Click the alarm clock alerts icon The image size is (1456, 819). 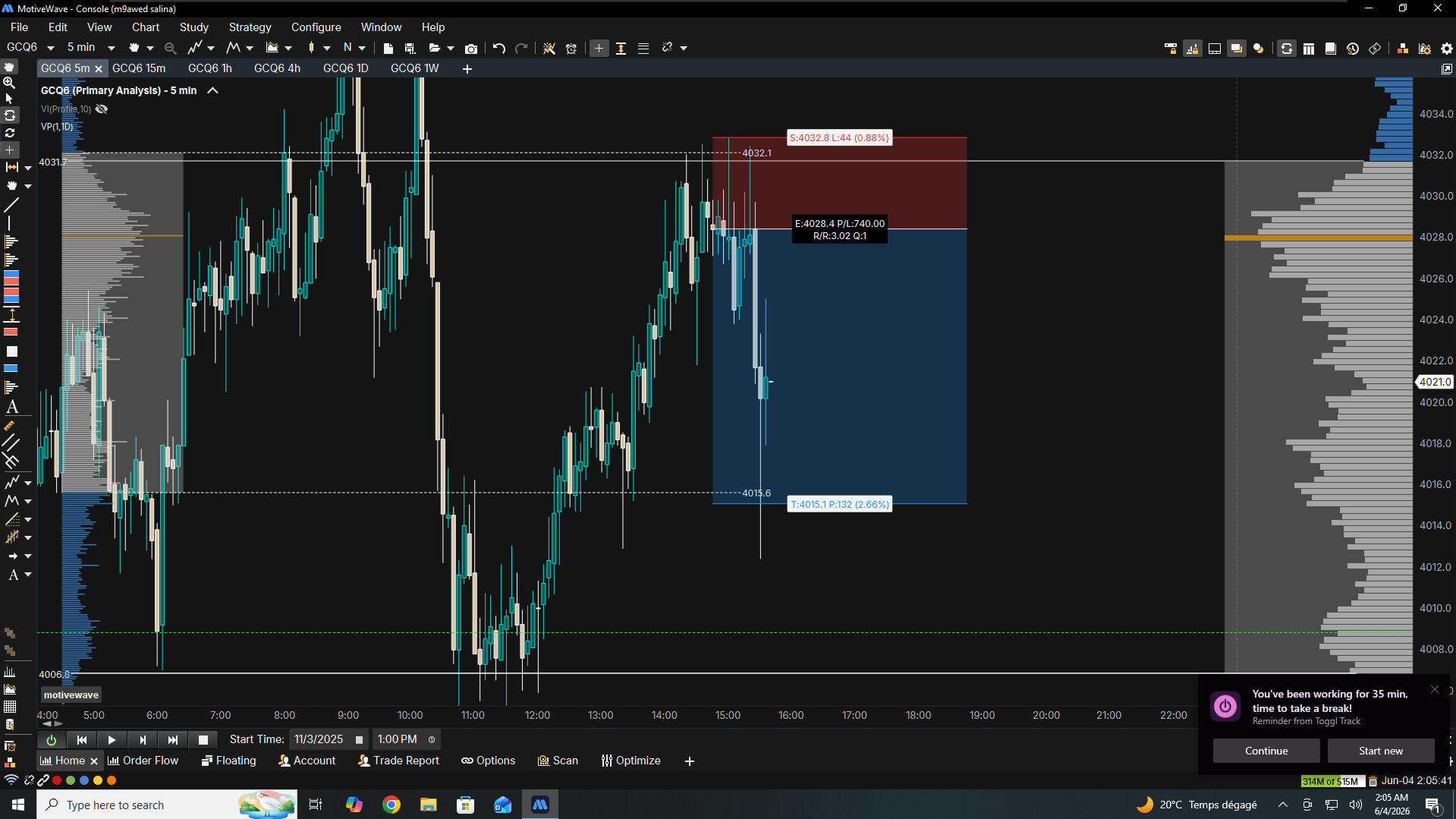pos(571,48)
